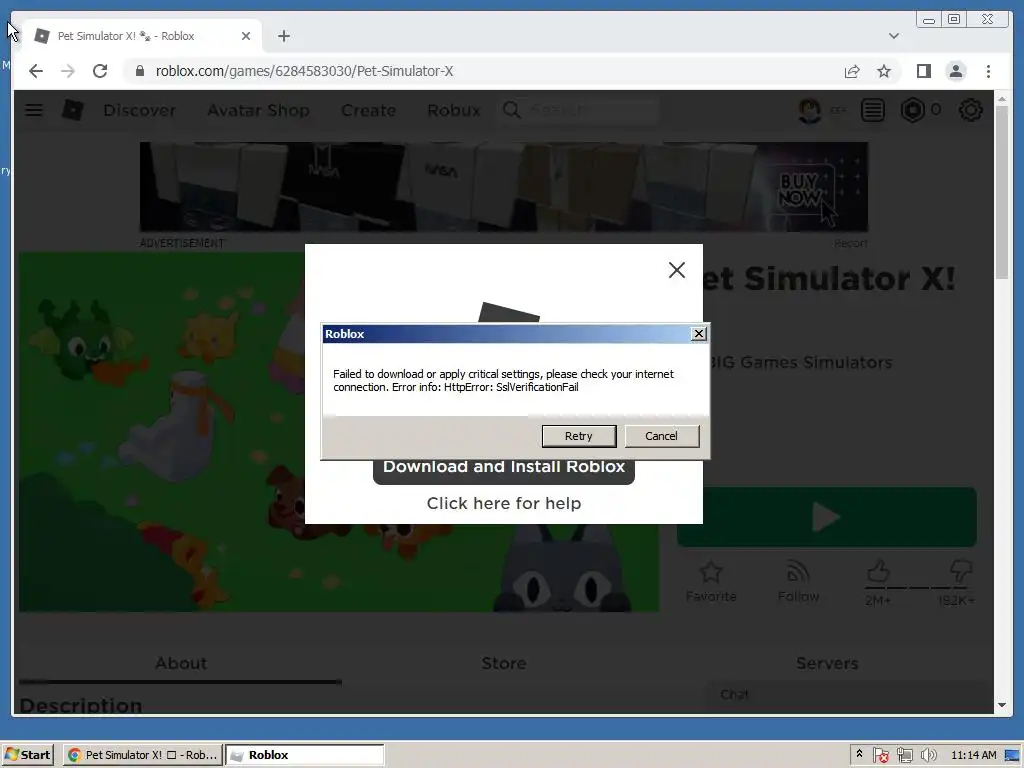Open volume speaker tray icon

coord(928,755)
